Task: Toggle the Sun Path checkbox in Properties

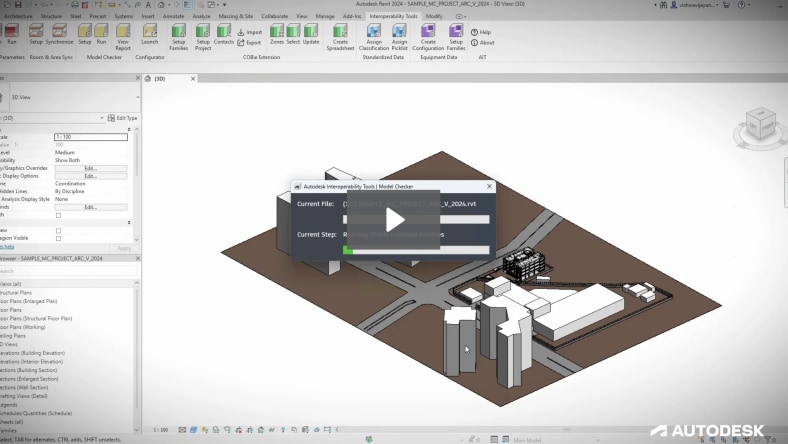Action: tap(58, 215)
